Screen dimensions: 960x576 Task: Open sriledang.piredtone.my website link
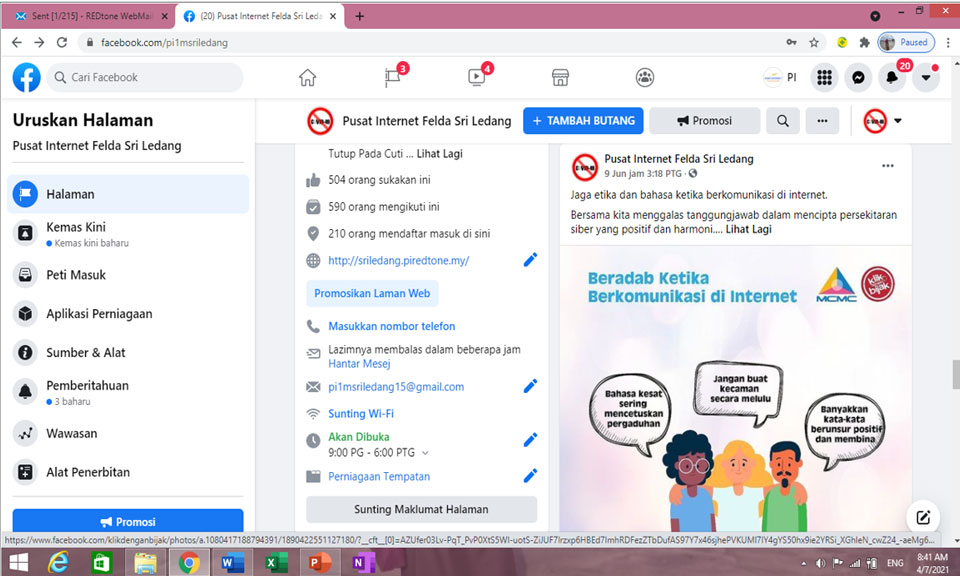pos(398,261)
